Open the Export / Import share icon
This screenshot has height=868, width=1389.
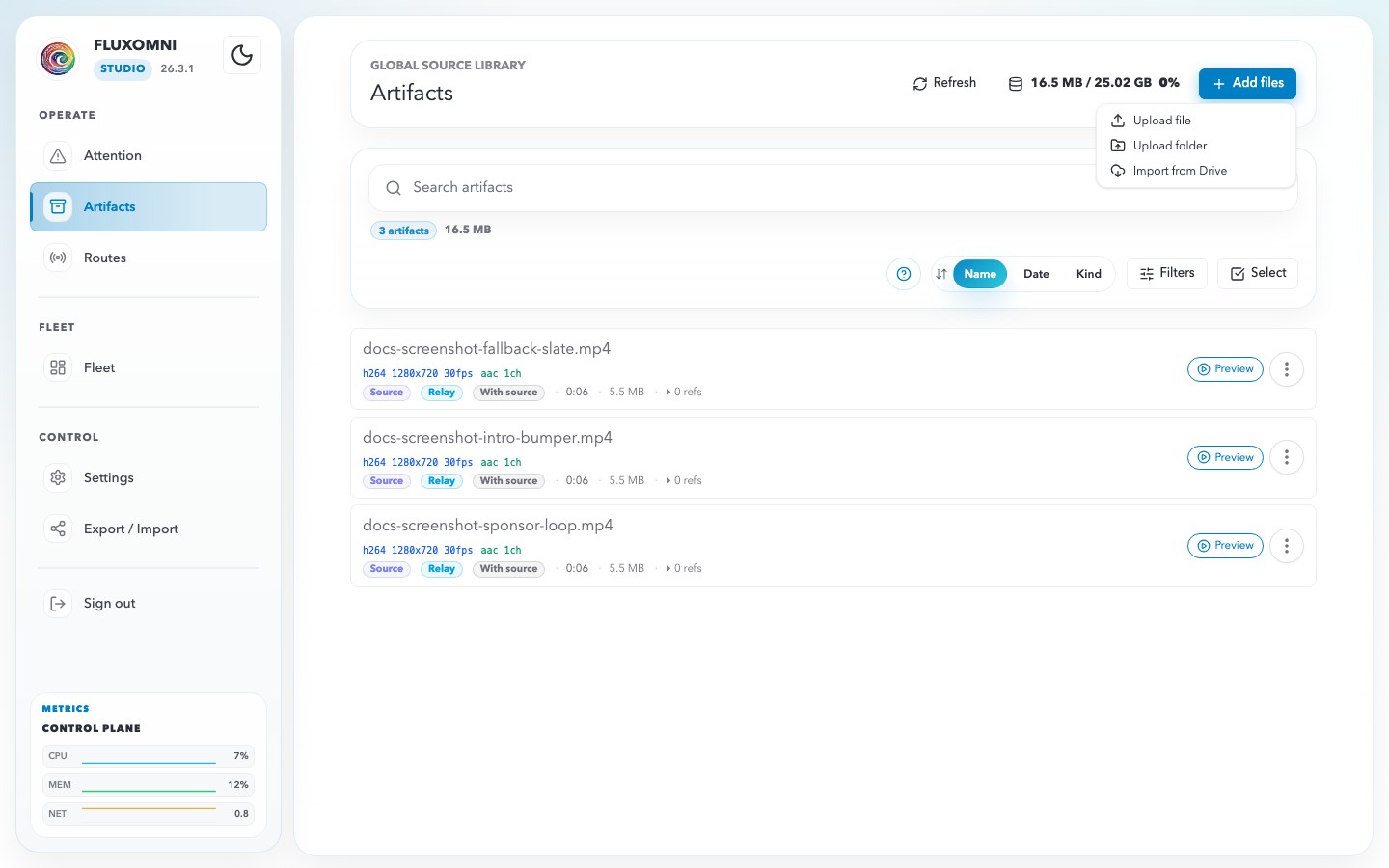(58, 529)
